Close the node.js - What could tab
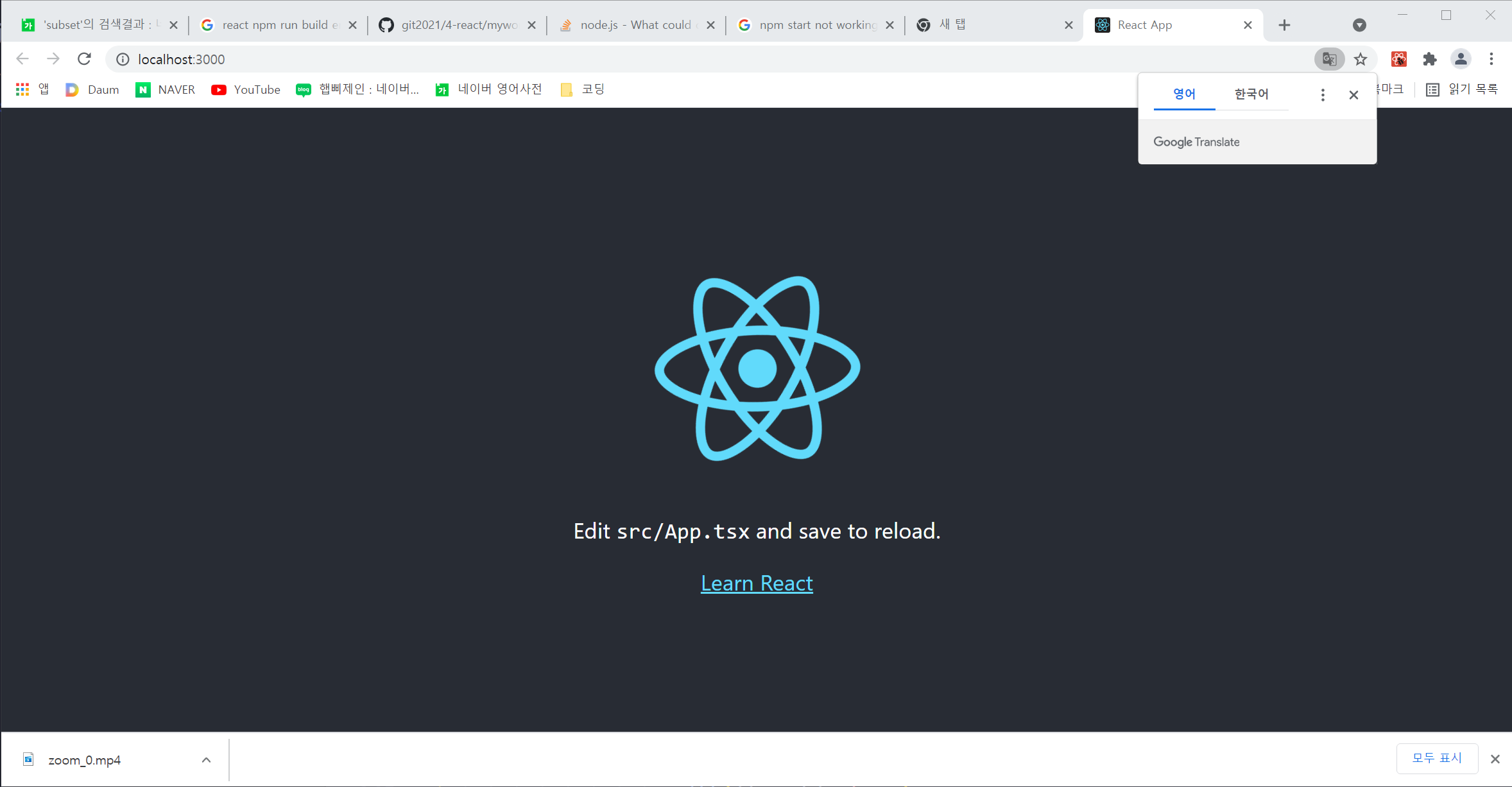Image resolution: width=1512 pixels, height=787 pixels. pyautogui.click(x=710, y=25)
